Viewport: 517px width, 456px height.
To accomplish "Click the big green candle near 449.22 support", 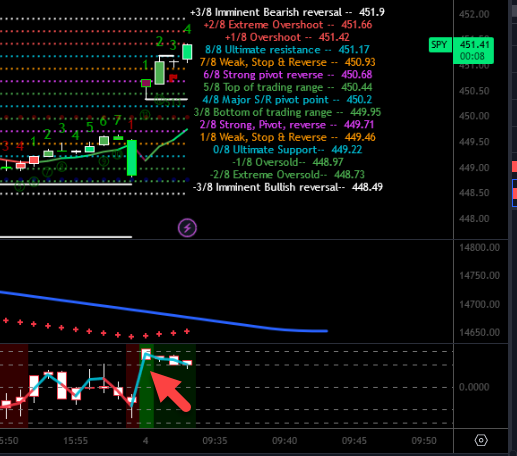I will (x=132, y=158).
